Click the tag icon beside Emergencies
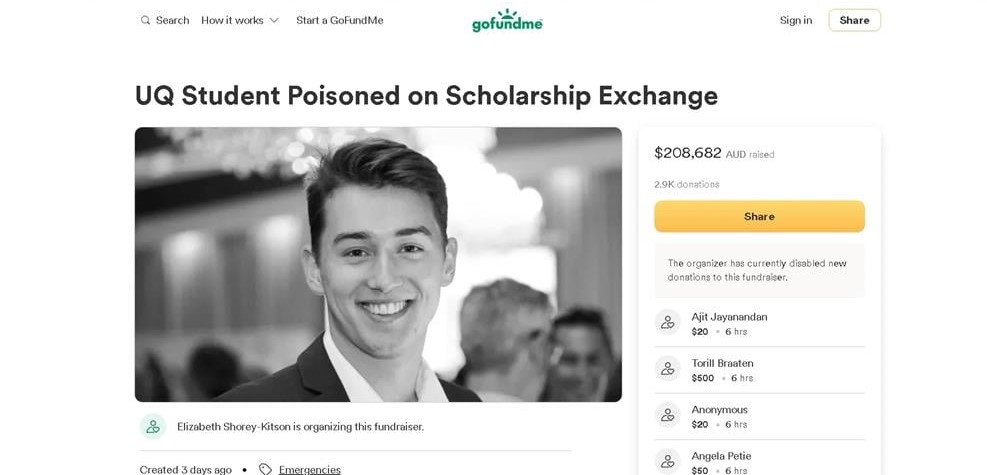This screenshot has height=475, width=987. pyautogui.click(x=266, y=469)
